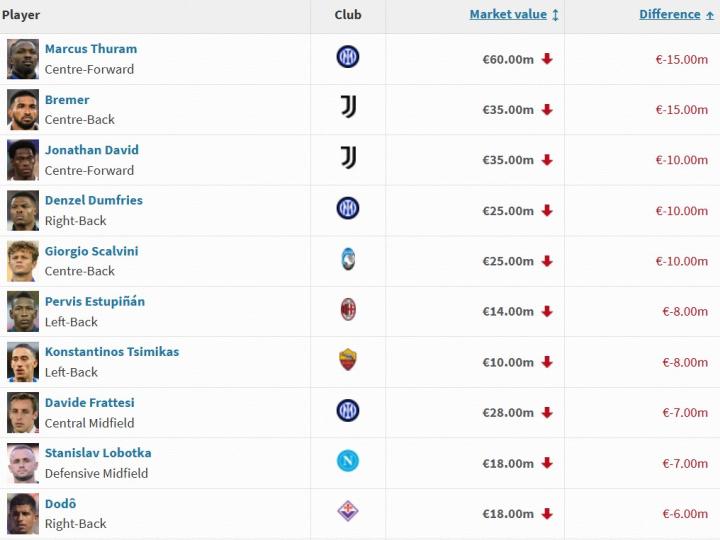Click Napoli crest next to Stanislav Lobotka

point(348,462)
